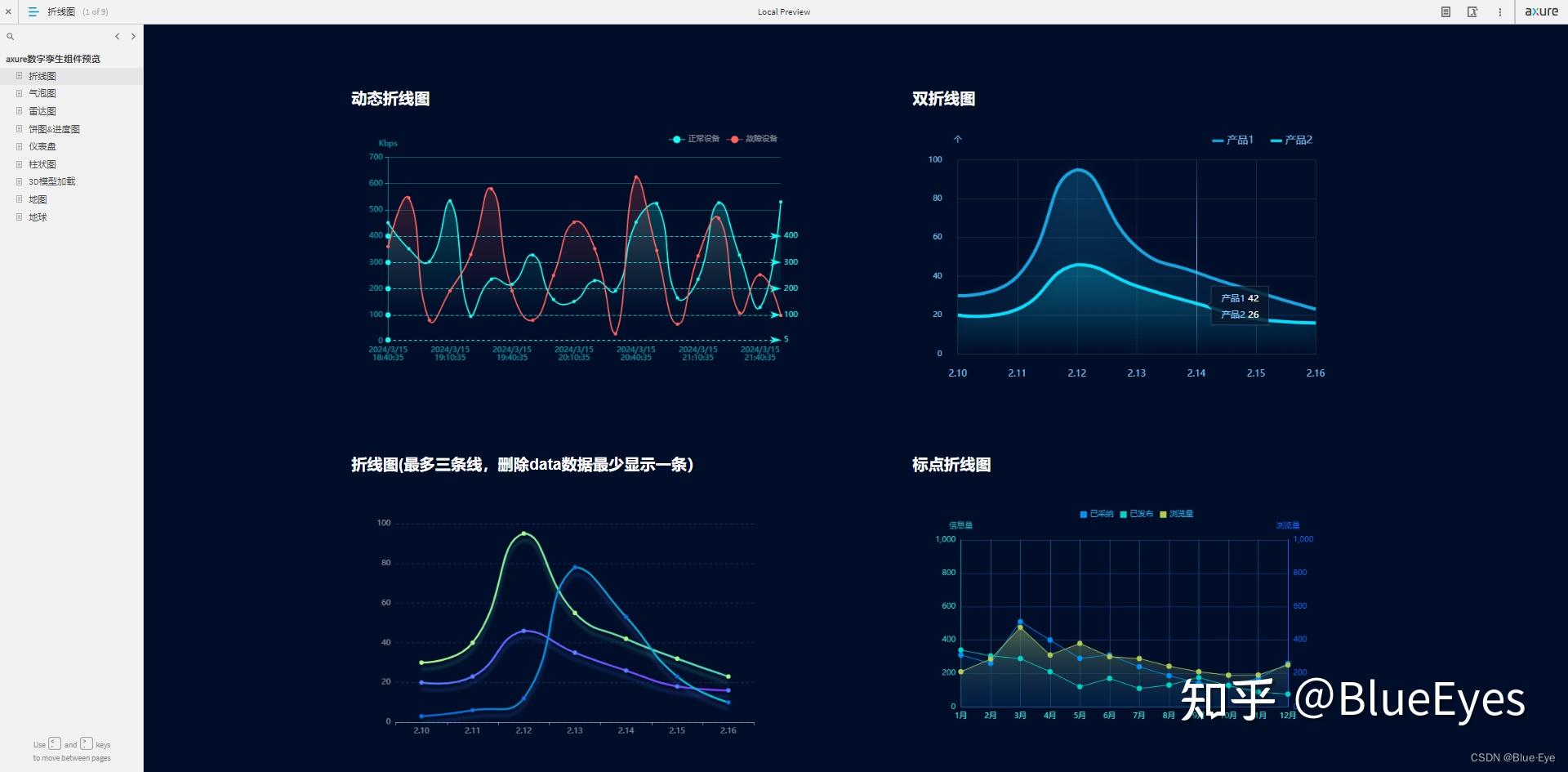The height and width of the screenshot is (772, 1568).
Task: Open the page notes (documentation) icon
Action: click(x=1445, y=11)
